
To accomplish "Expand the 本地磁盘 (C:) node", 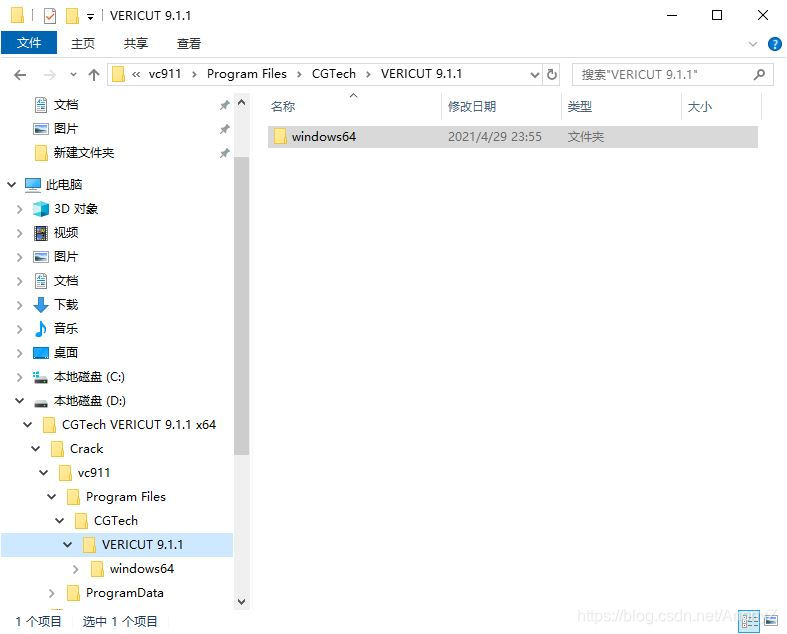I will (20, 377).
